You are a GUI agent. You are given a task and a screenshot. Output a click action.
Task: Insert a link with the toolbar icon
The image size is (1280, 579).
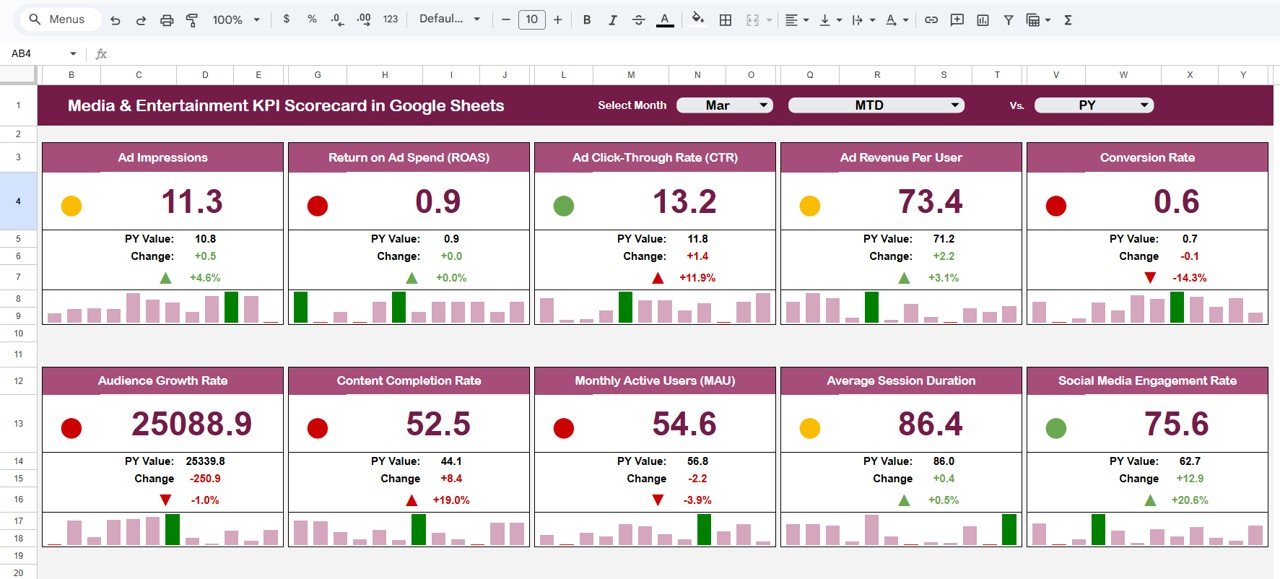929,19
